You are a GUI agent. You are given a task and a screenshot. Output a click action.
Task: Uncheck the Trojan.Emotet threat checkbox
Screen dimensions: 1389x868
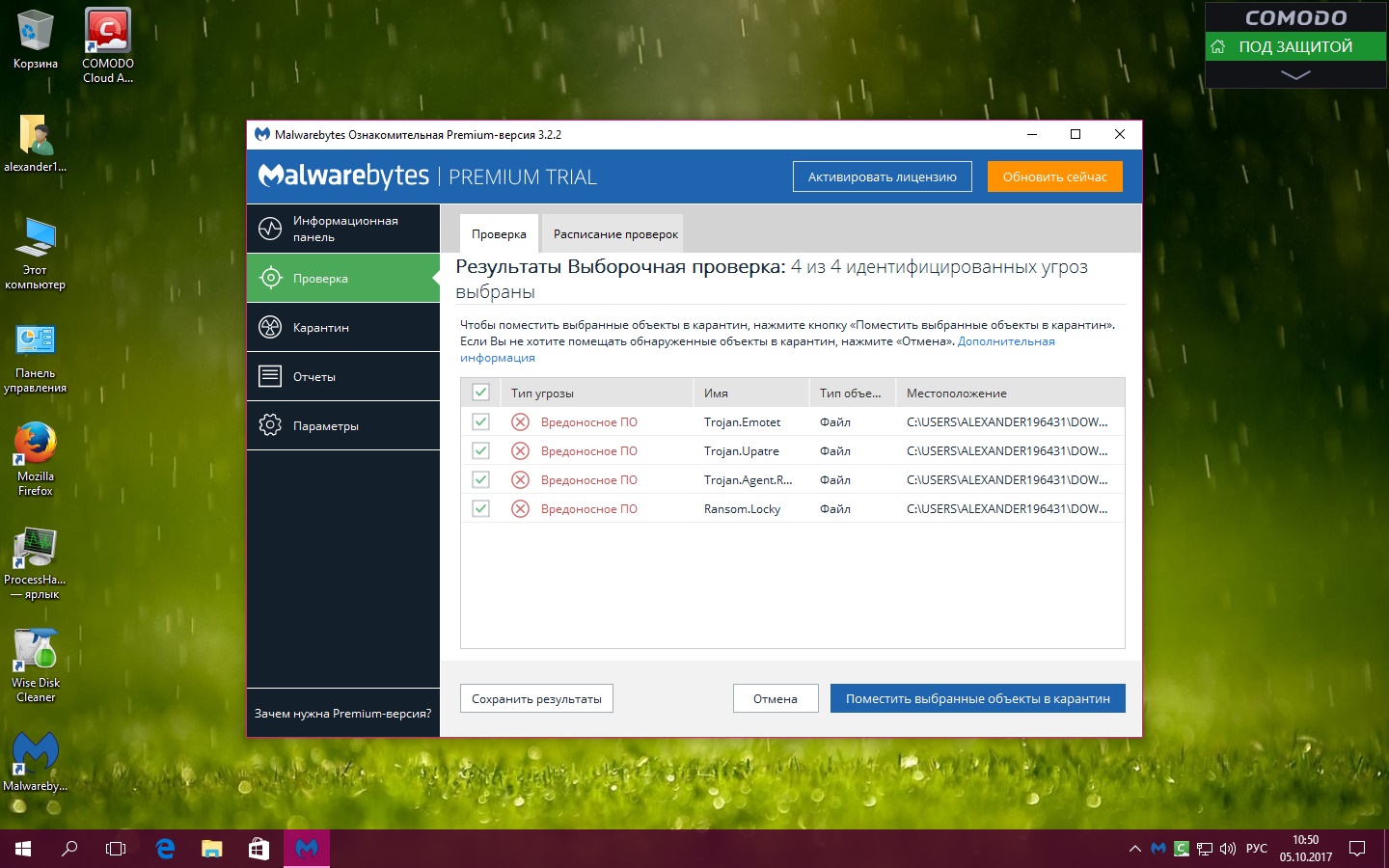(480, 421)
